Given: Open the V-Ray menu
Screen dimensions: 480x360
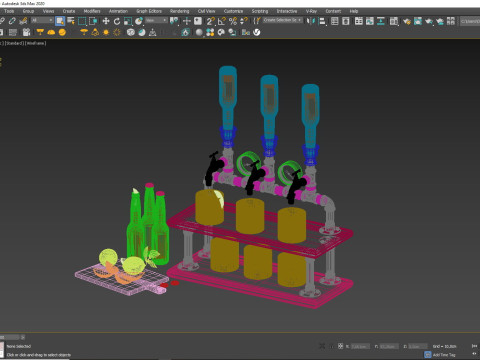Looking at the screenshot, I should (311, 11).
